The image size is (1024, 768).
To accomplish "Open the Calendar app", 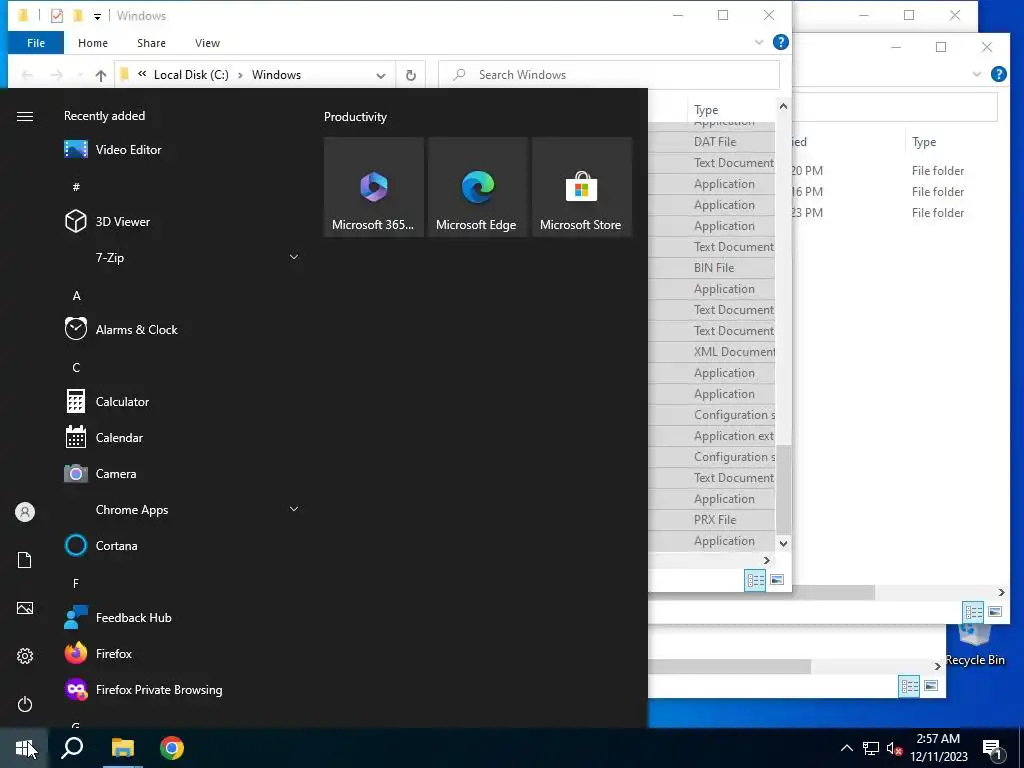I will [x=183, y=438].
